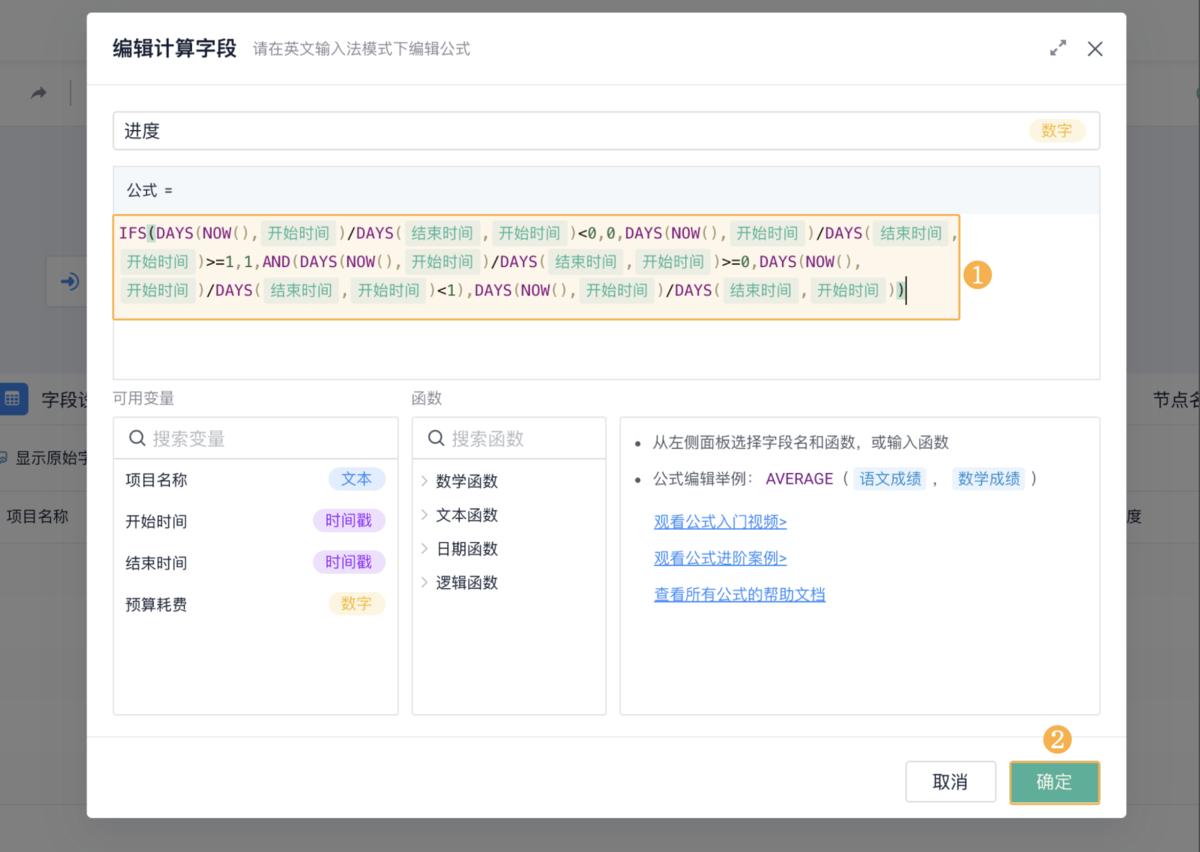Expand the 日期函数 category
The height and width of the screenshot is (852, 1200).
[x=466, y=549]
